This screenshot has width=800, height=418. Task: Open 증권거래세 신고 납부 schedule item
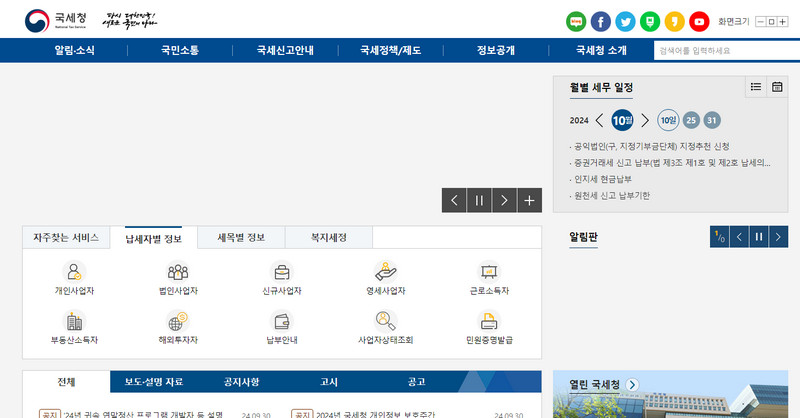tap(672, 163)
